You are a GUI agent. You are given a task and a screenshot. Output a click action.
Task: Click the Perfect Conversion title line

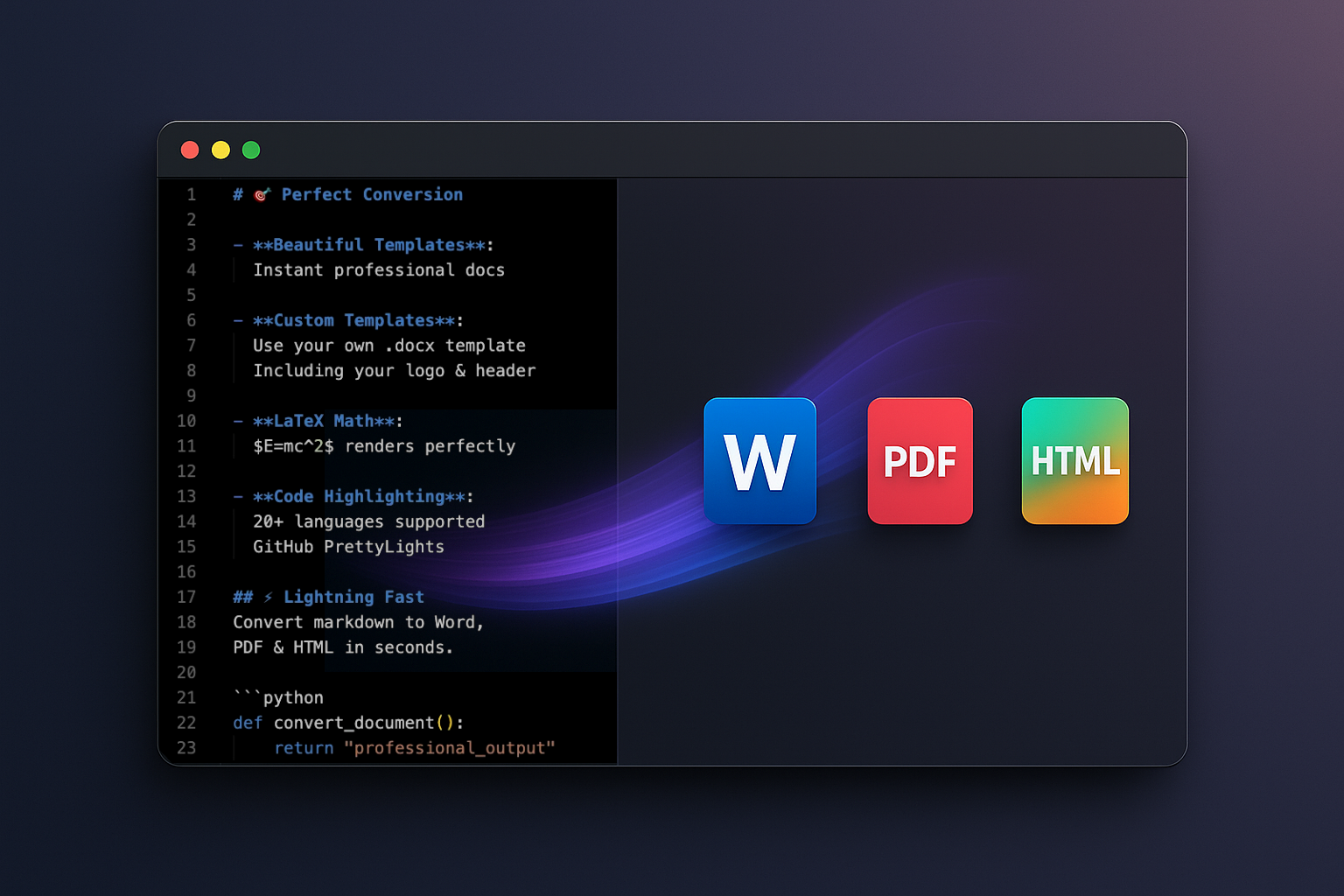372,194
